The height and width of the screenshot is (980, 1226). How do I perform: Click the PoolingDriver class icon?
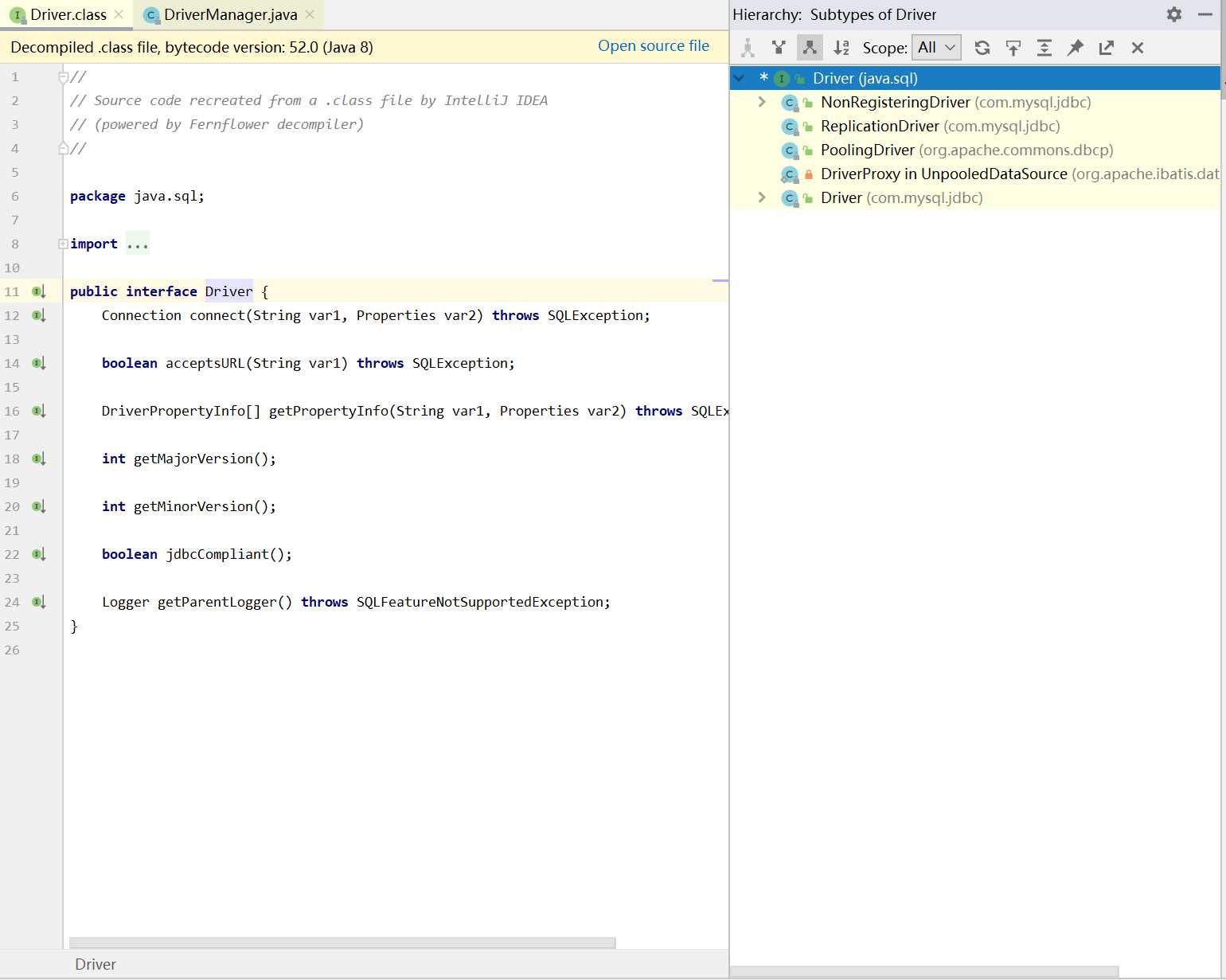click(x=790, y=150)
